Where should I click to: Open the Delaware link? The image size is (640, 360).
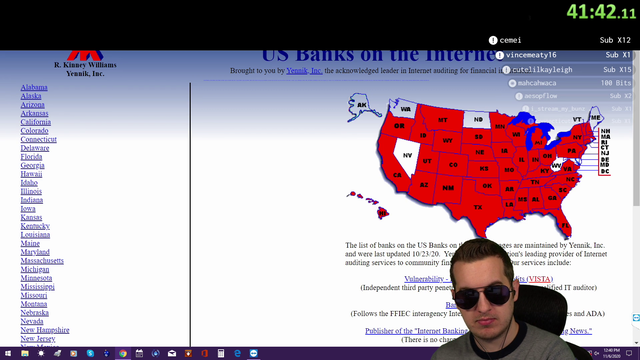(35, 148)
